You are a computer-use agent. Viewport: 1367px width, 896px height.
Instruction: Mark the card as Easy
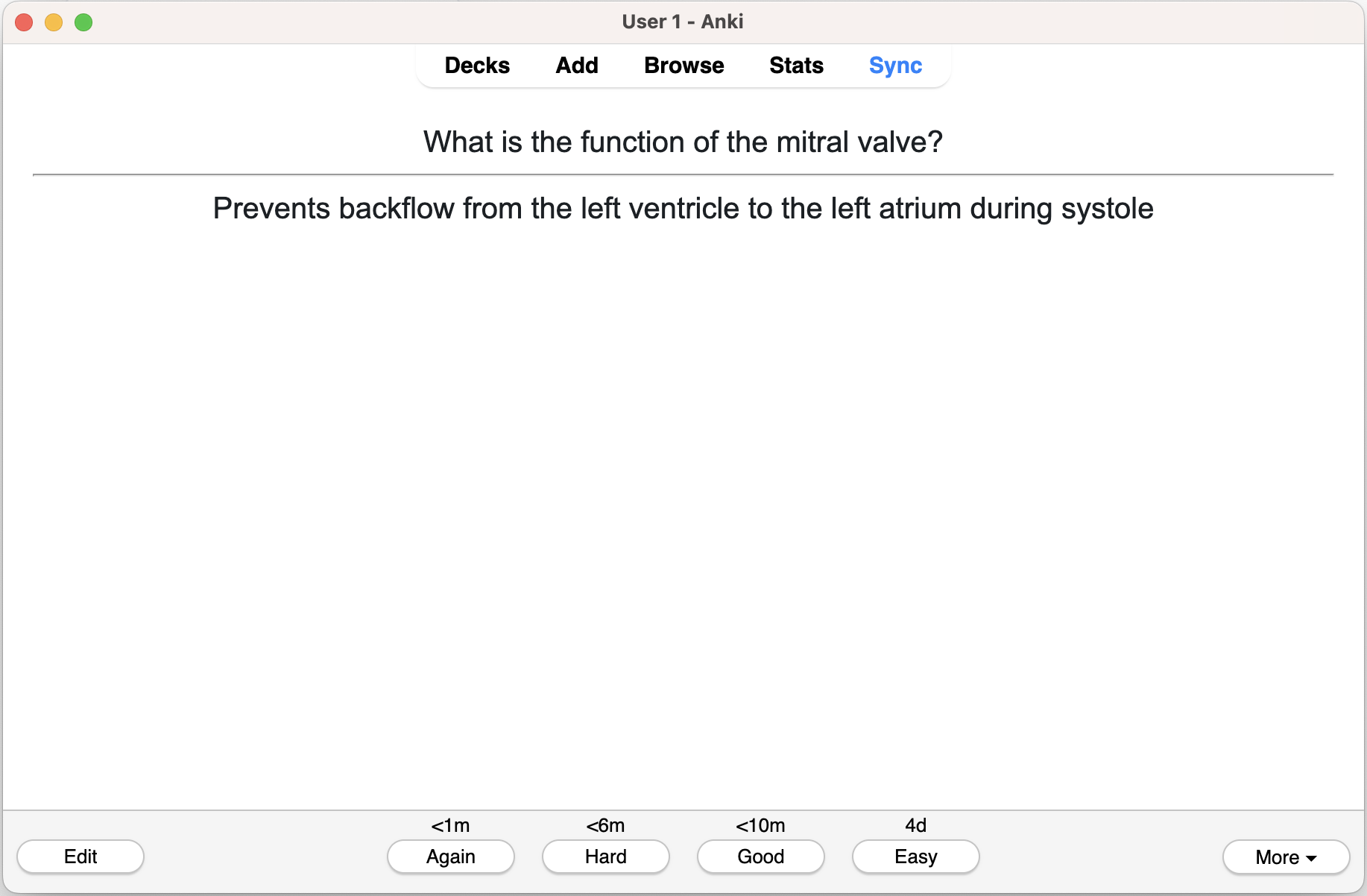coord(916,856)
